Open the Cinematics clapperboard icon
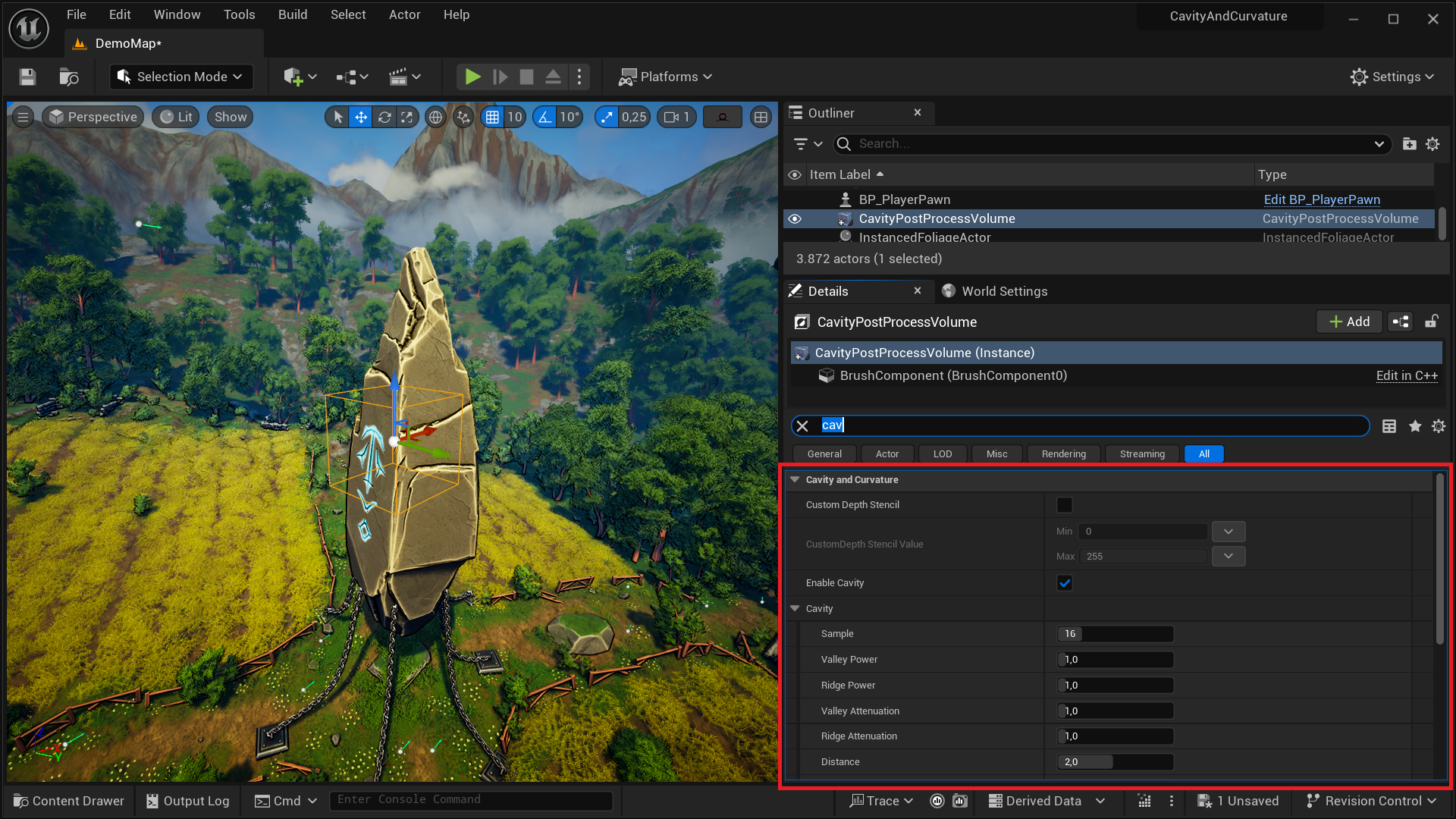1456x819 pixels. (405, 77)
